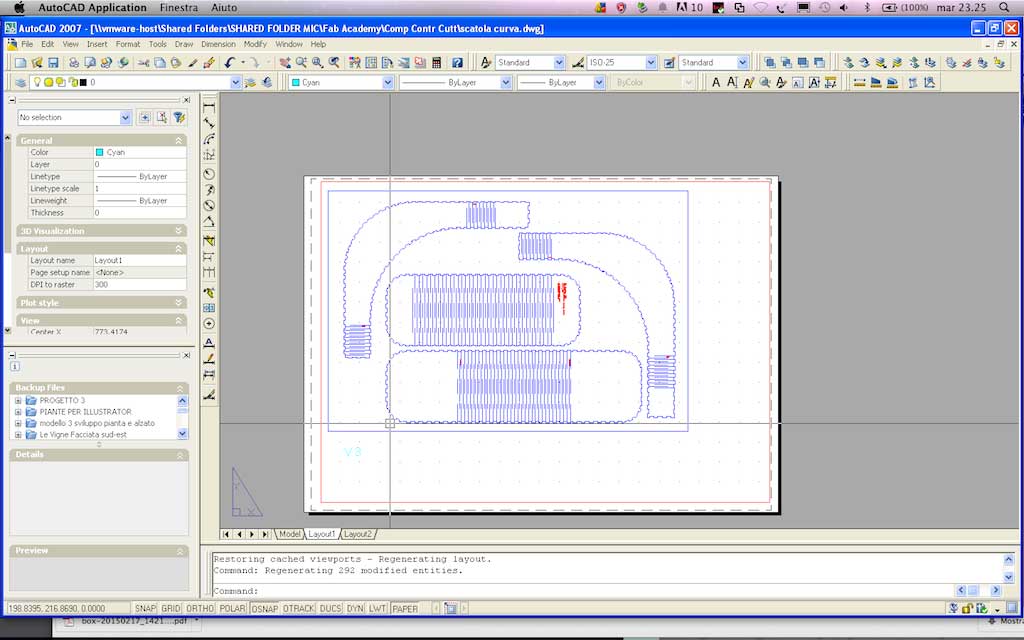Expand the PROGETTO 3 folder node
This screenshot has height=640, width=1024.
(18, 400)
